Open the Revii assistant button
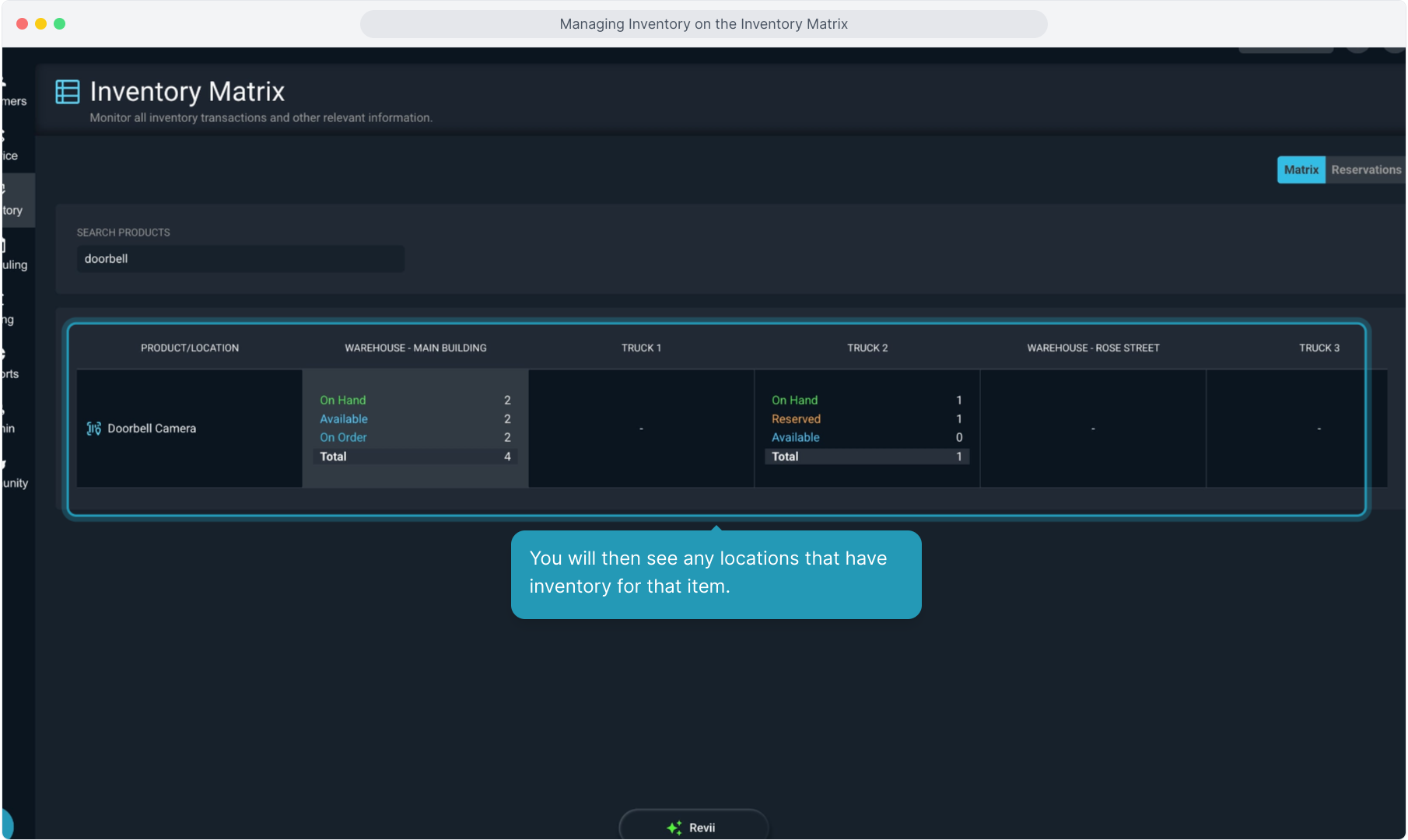Image resolution: width=1408 pixels, height=840 pixels. pos(693,827)
